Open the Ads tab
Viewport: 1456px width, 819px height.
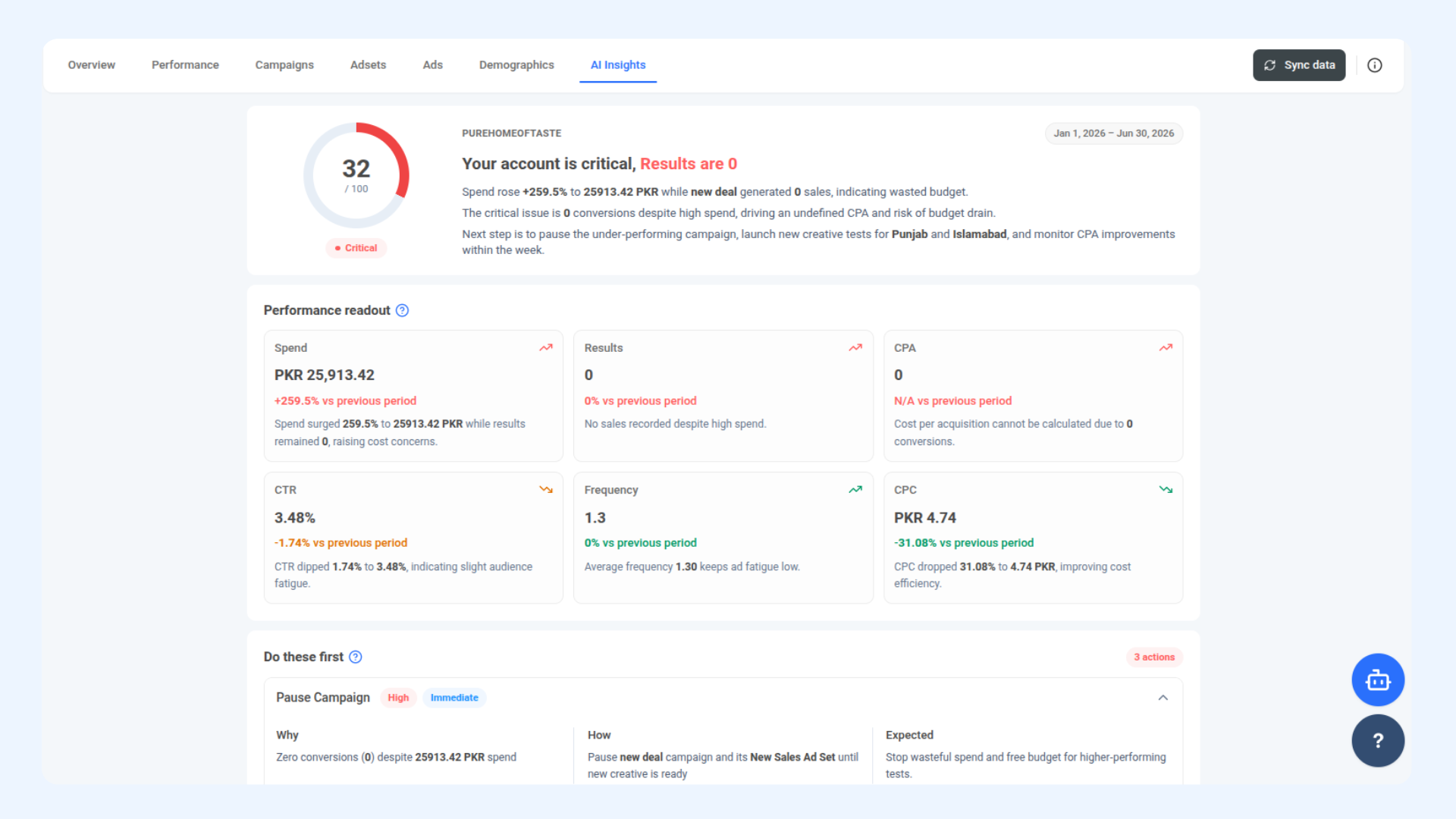click(432, 65)
